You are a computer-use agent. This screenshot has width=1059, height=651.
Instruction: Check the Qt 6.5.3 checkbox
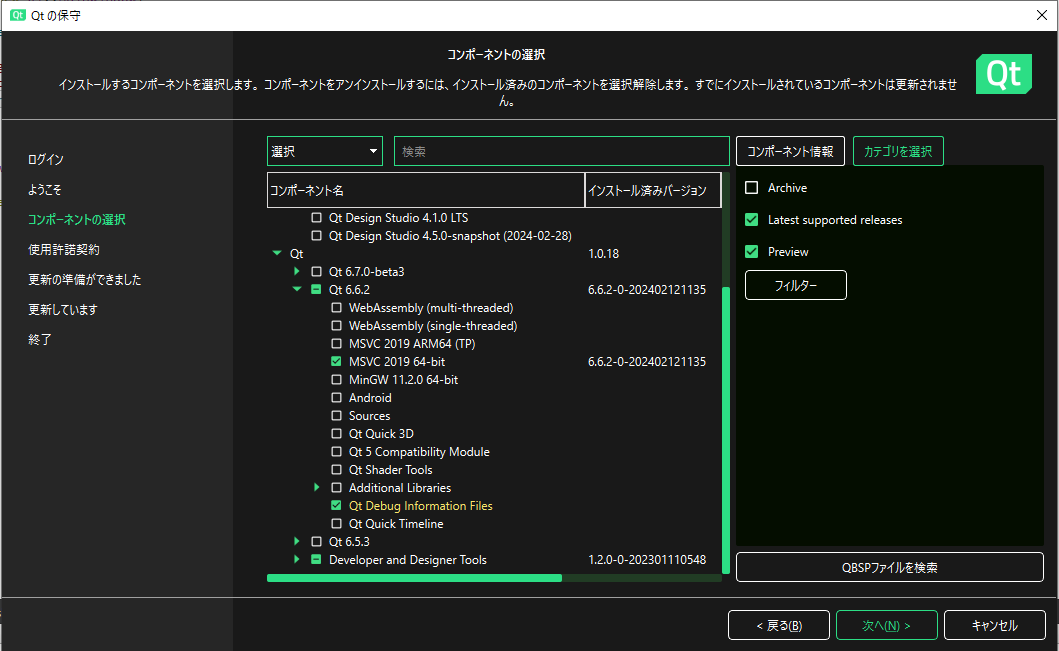coord(316,542)
